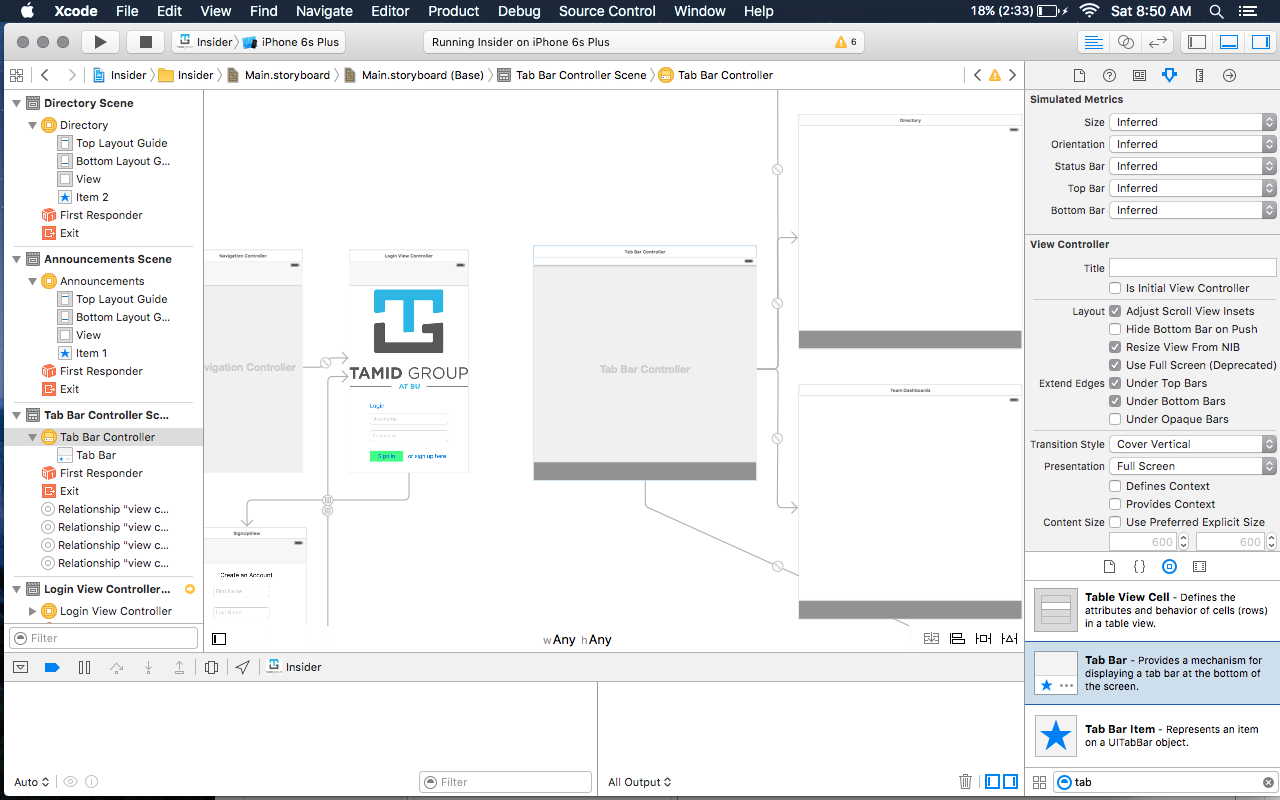
Task: Toggle document outline visibility button
Action: point(219,639)
